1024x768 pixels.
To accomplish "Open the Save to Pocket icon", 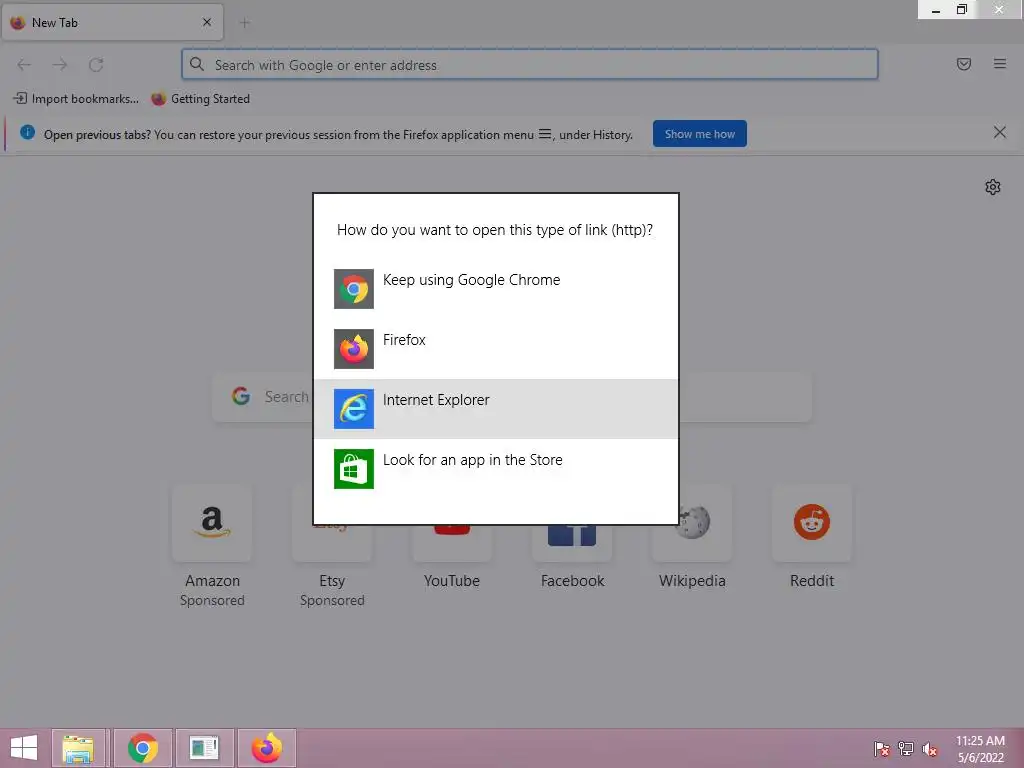I will [x=964, y=64].
